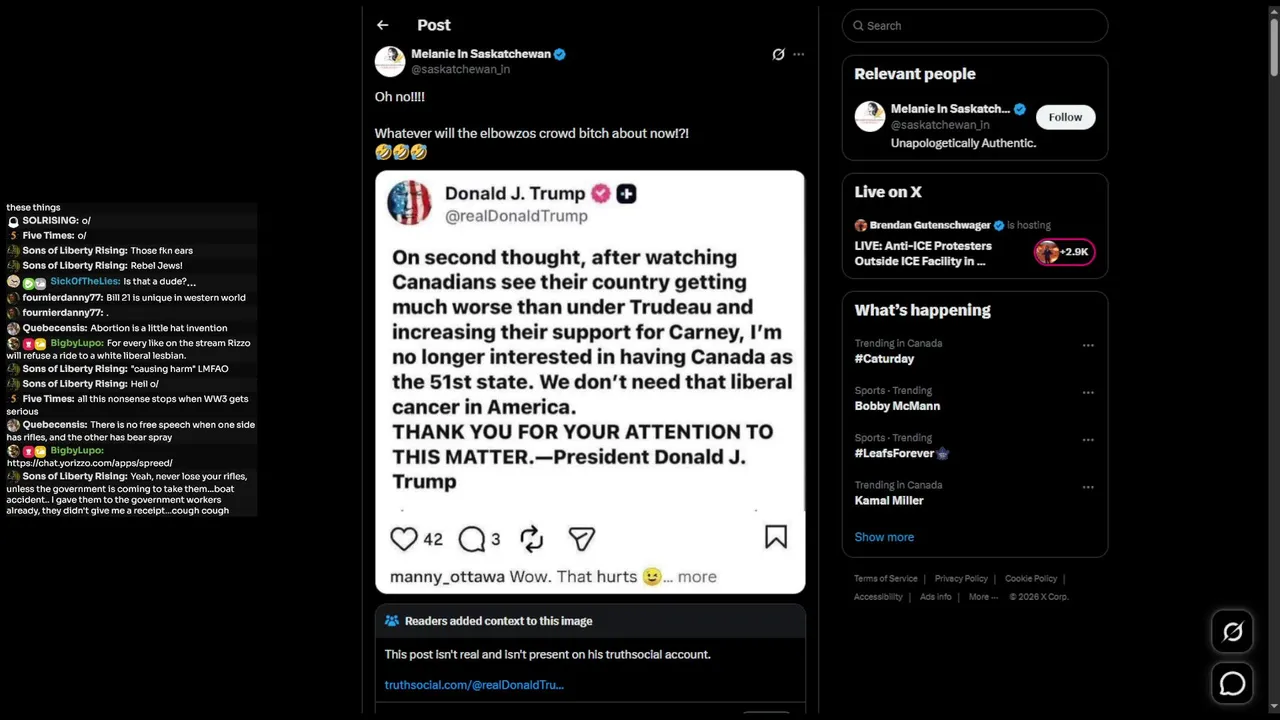
Task: Open the three-dot menu on Melanie's post
Action: [x=798, y=54]
